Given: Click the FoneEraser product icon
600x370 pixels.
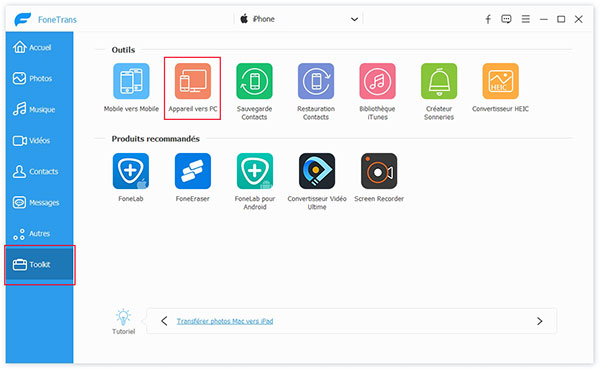Looking at the screenshot, I should 193,171.
